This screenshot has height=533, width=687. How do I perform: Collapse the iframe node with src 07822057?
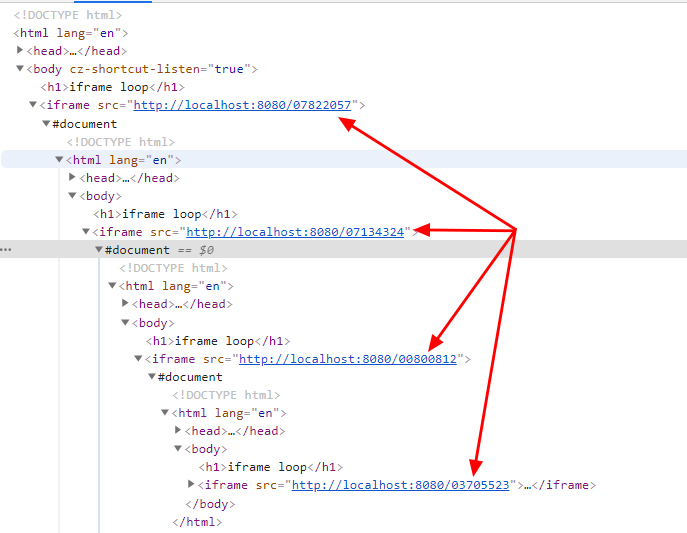pos(33,105)
